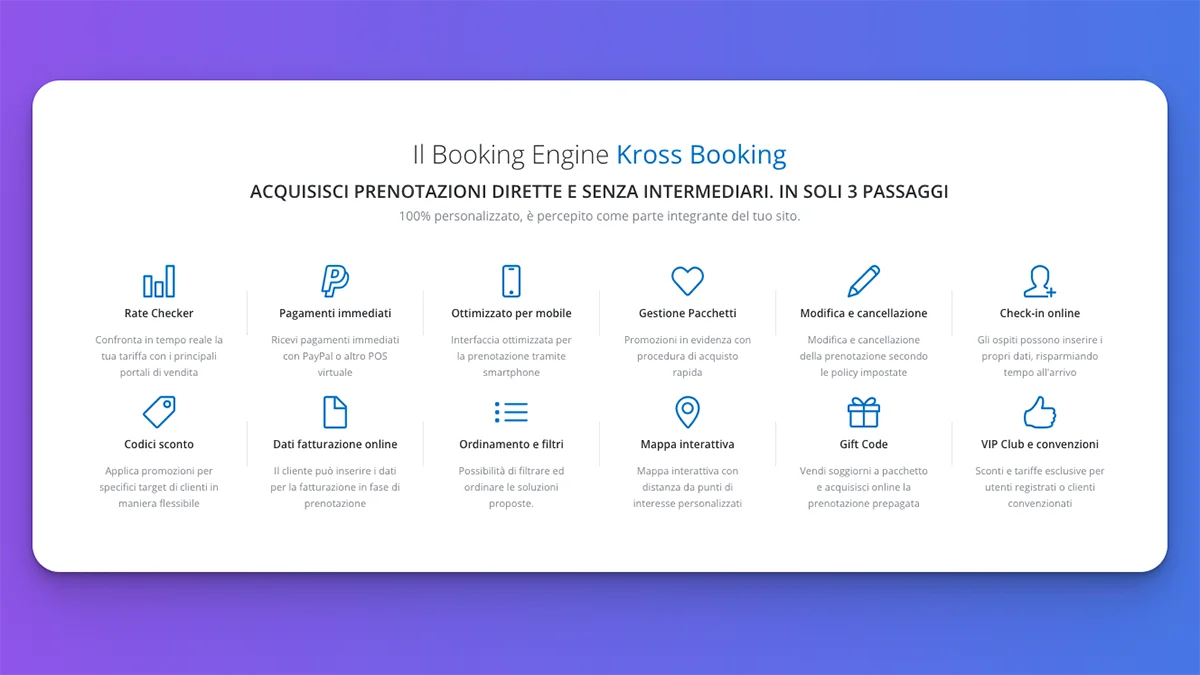The height and width of the screenshot is (675, 1200).
Task: Click the PayPal icon for Pagamenti immediati
Action: point(335,281)
